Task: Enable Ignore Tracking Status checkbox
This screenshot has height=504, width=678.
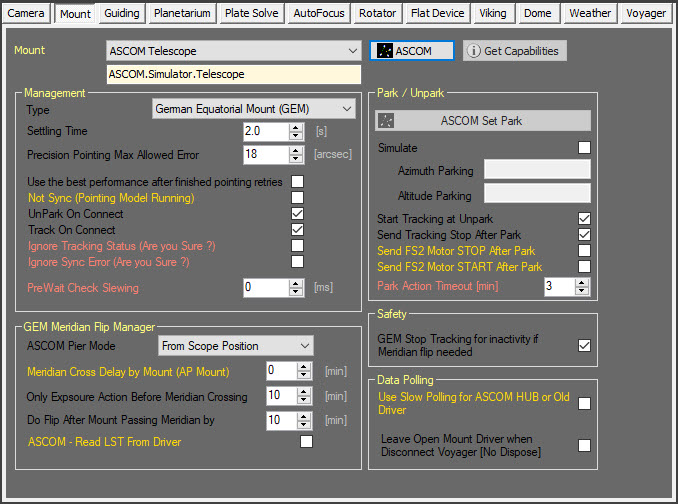Action: 297,246
